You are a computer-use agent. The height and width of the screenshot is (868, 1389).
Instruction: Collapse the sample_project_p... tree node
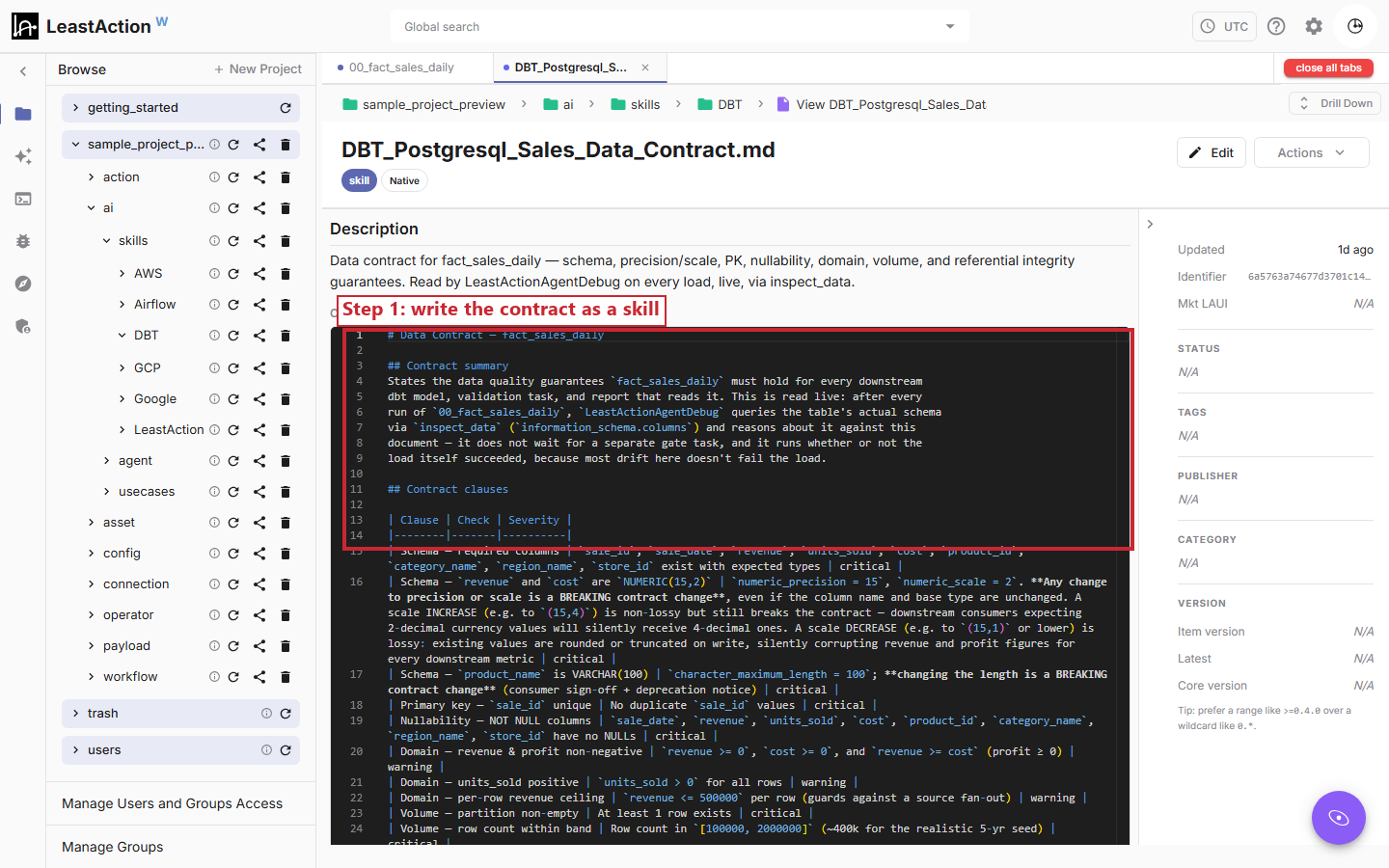75,145
